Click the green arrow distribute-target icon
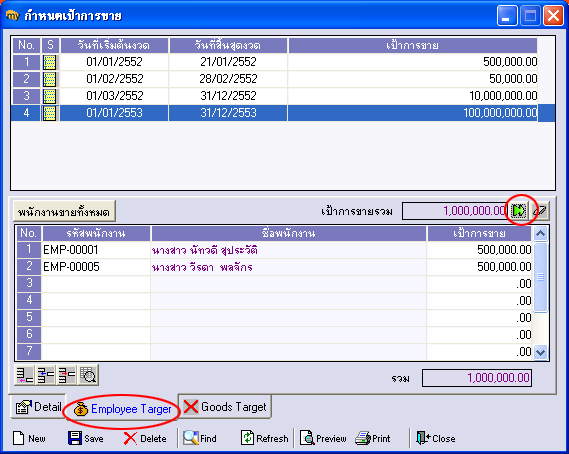Viewport: 569px width, 454px height. click(519, 210)
